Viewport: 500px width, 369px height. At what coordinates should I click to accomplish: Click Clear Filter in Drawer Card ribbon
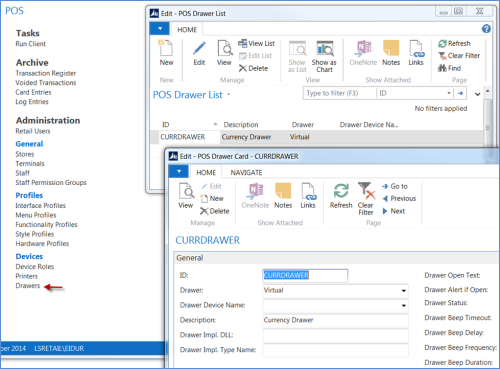[366, 199]
